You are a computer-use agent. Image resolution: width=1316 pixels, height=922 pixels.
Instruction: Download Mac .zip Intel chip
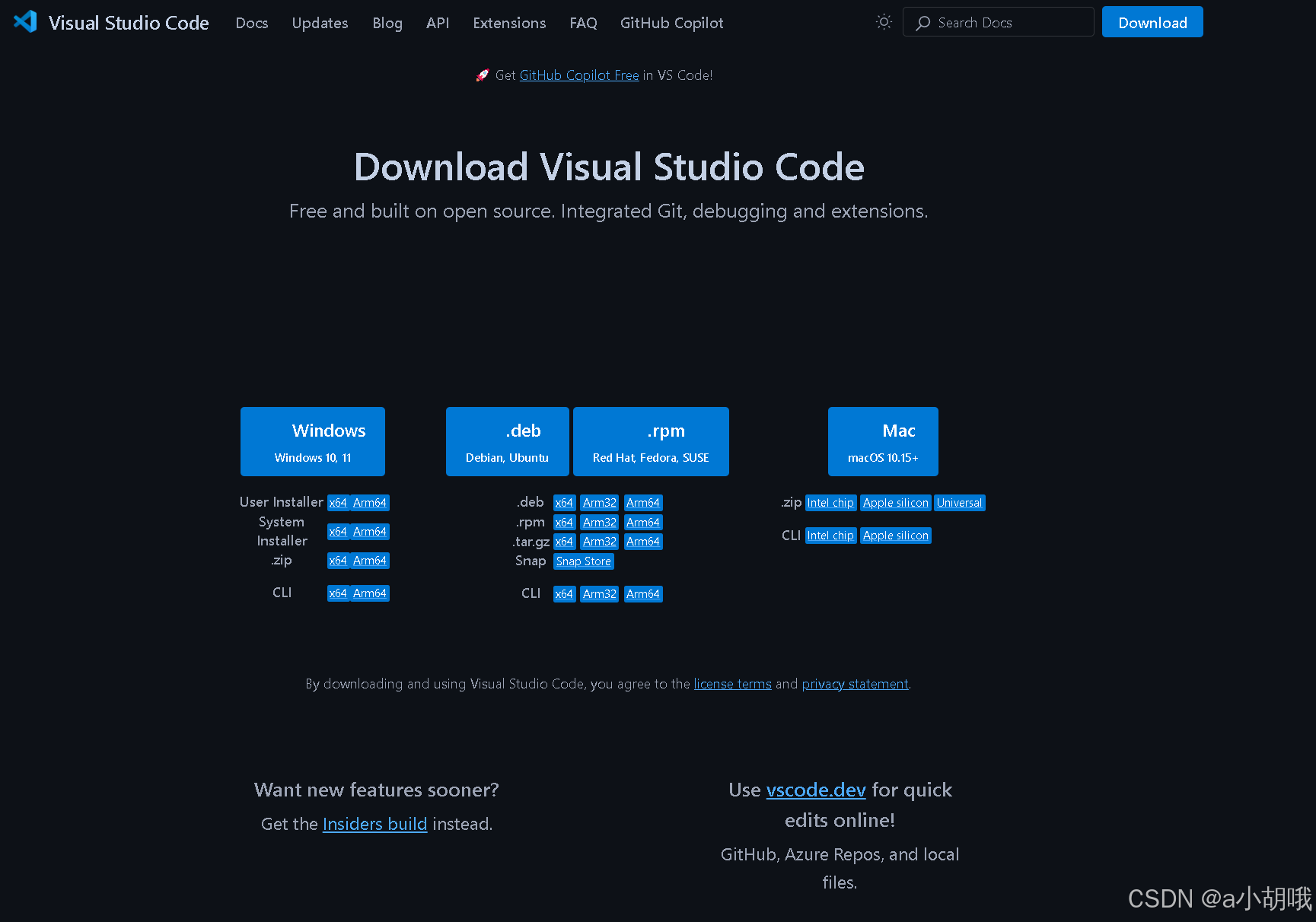[830, 503]
